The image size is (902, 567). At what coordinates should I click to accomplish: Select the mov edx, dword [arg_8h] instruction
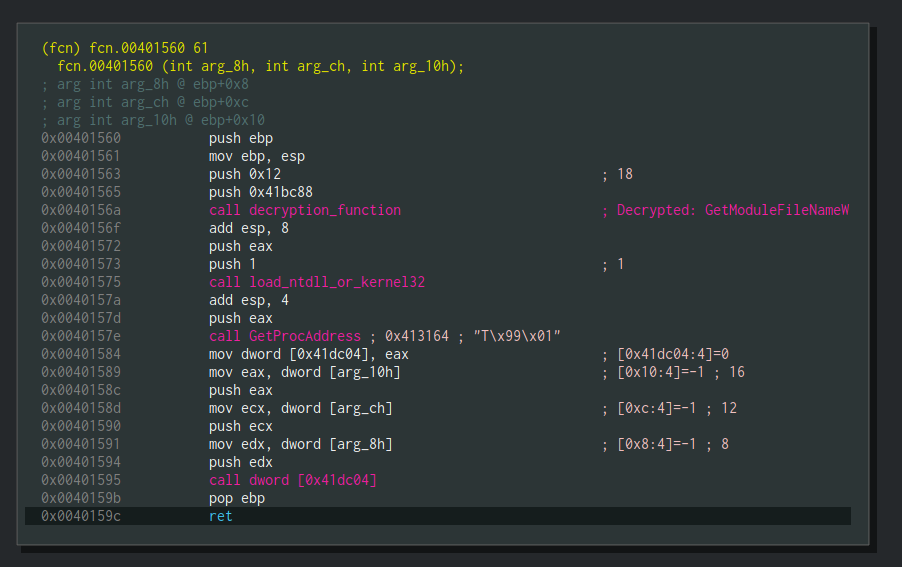point(300,444)
